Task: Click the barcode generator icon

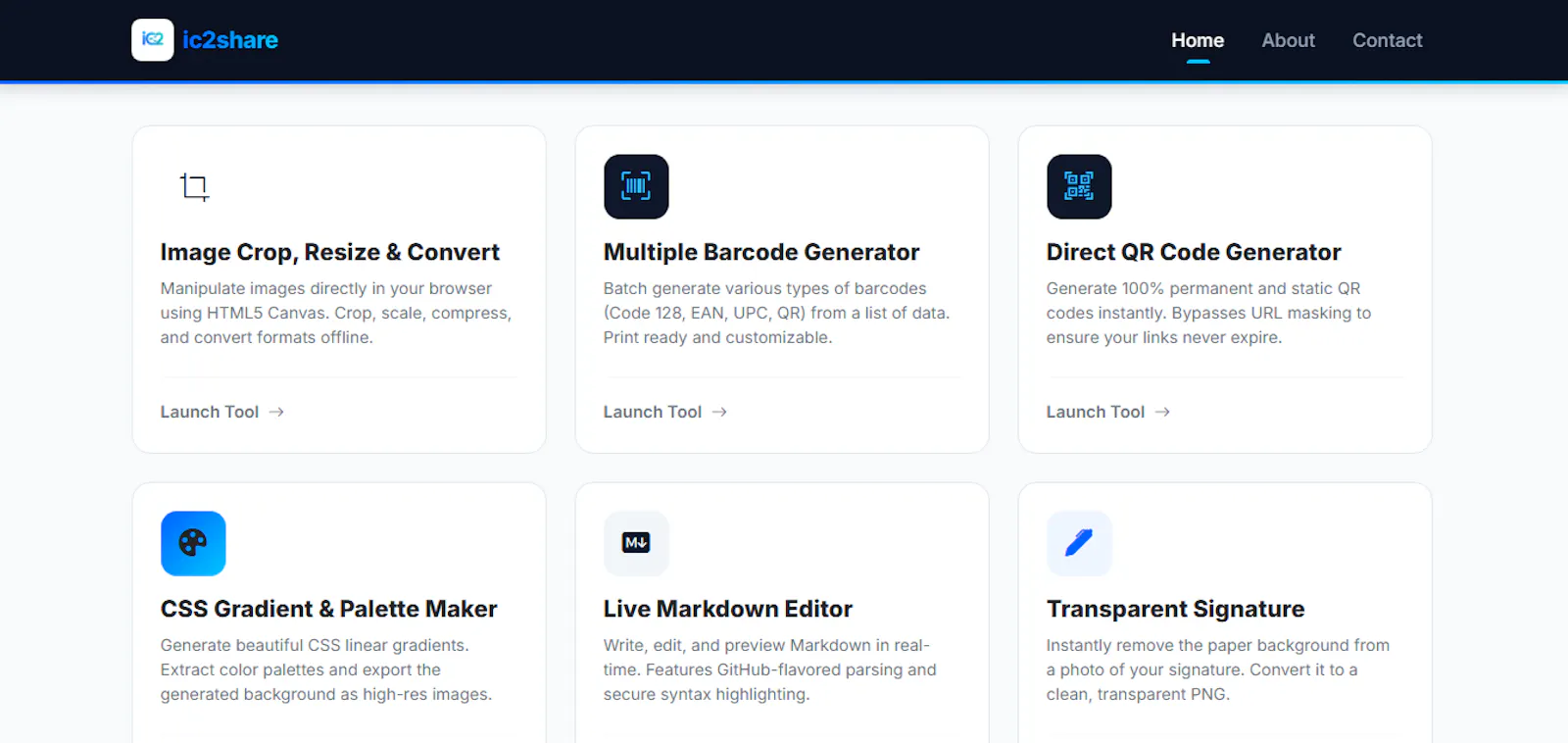Action: point(636,186)
